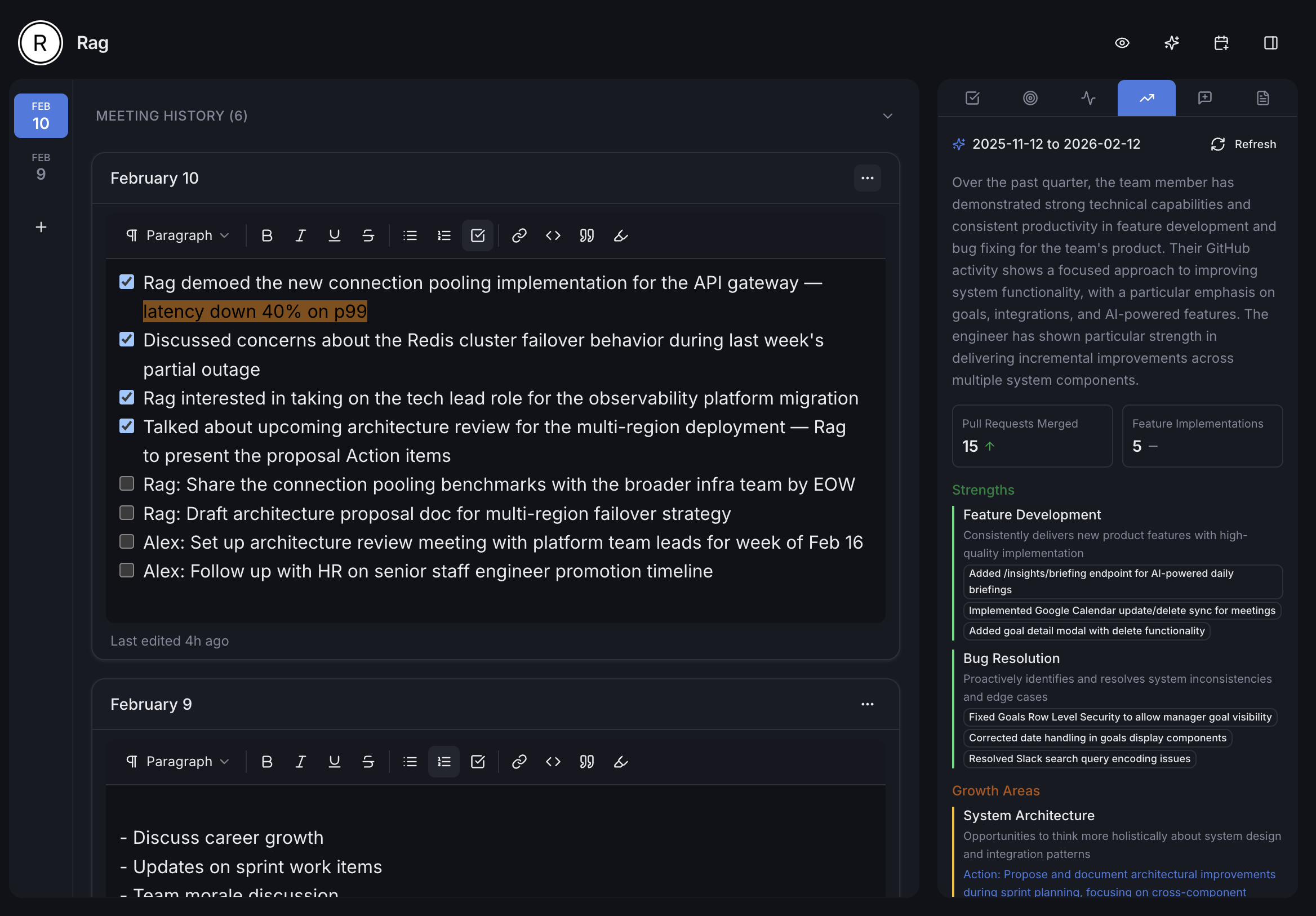The width and height of the screenshot is (1316, 916).
Task: Open the Goals tab in the right panel
Action: click(x=1030, y=98)
